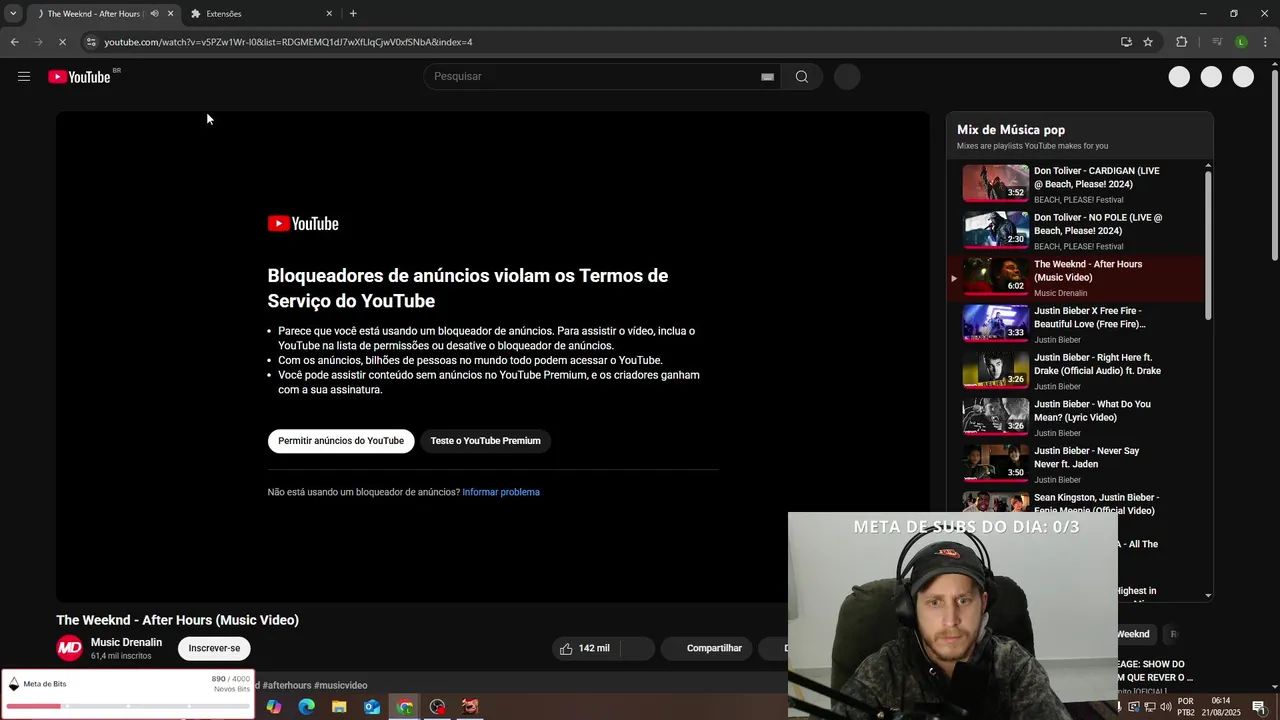The image size is (1280, 720).
Task: Open the system volume icon in tray
Action: coord(1165,707)
